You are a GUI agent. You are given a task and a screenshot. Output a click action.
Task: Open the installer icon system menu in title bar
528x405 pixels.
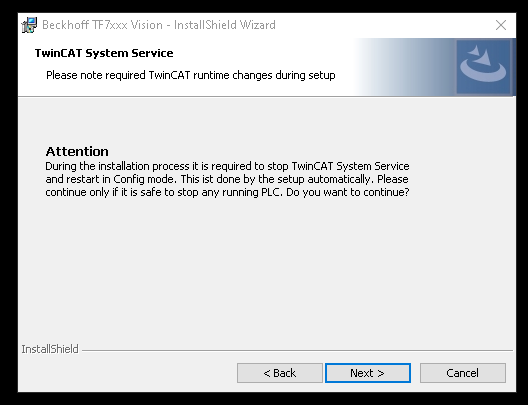pos(29,25)
